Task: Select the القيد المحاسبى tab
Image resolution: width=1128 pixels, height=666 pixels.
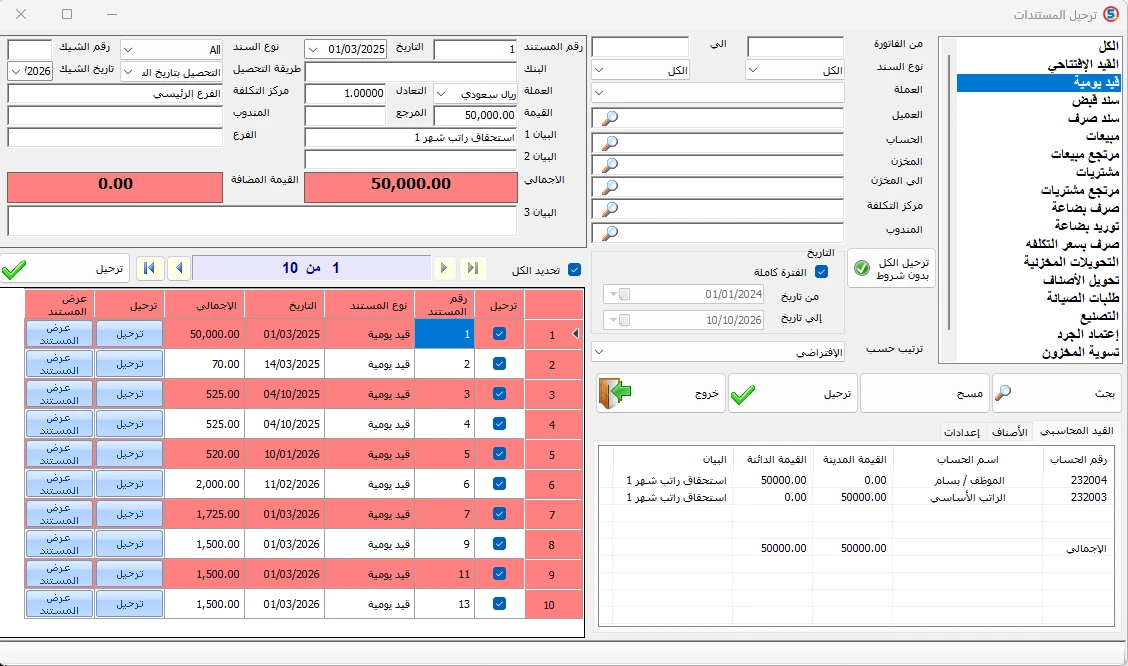Action: [x=1077, y=431]
